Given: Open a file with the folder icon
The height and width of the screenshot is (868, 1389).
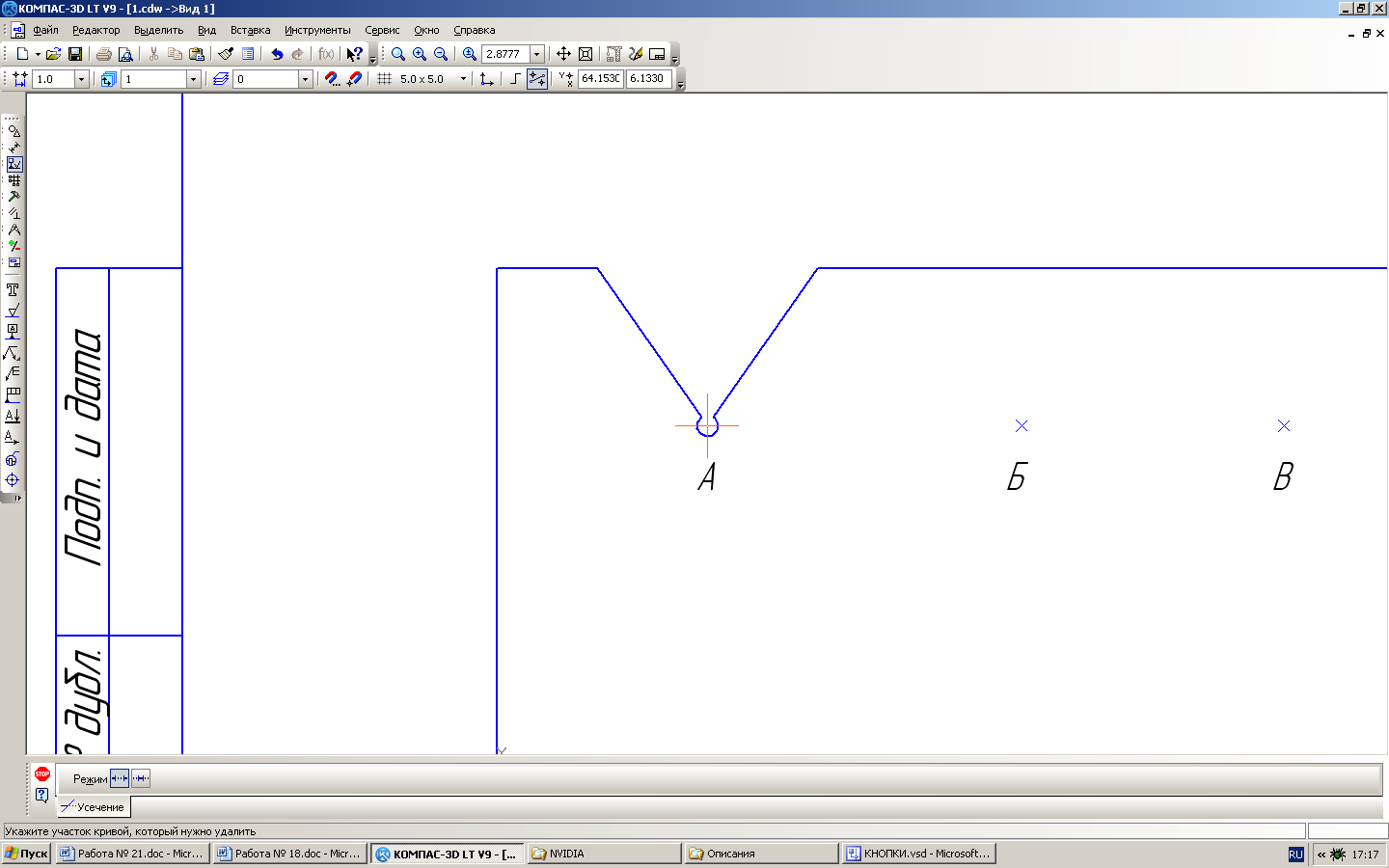Looking at the screenshot, I should coord(54,54).
